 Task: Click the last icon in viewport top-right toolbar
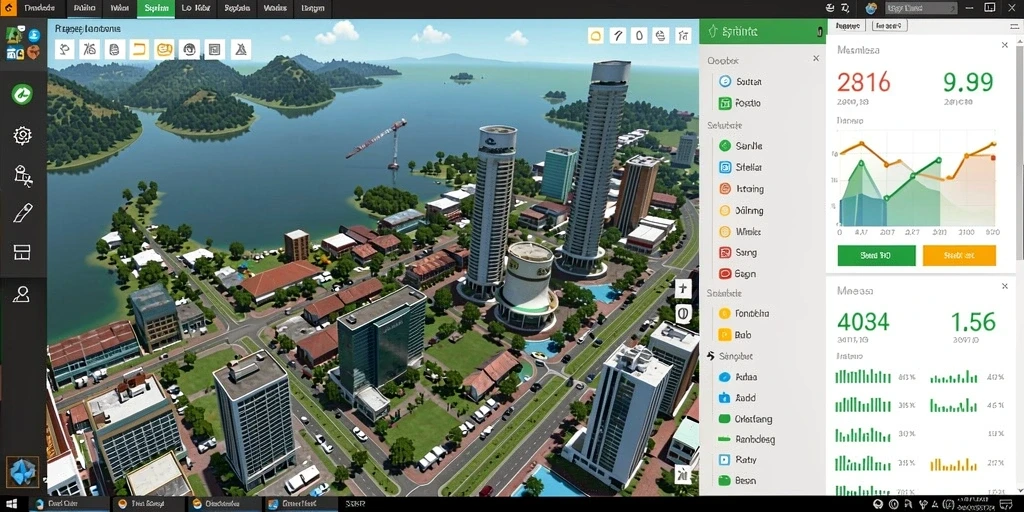[x=682, y=36]
